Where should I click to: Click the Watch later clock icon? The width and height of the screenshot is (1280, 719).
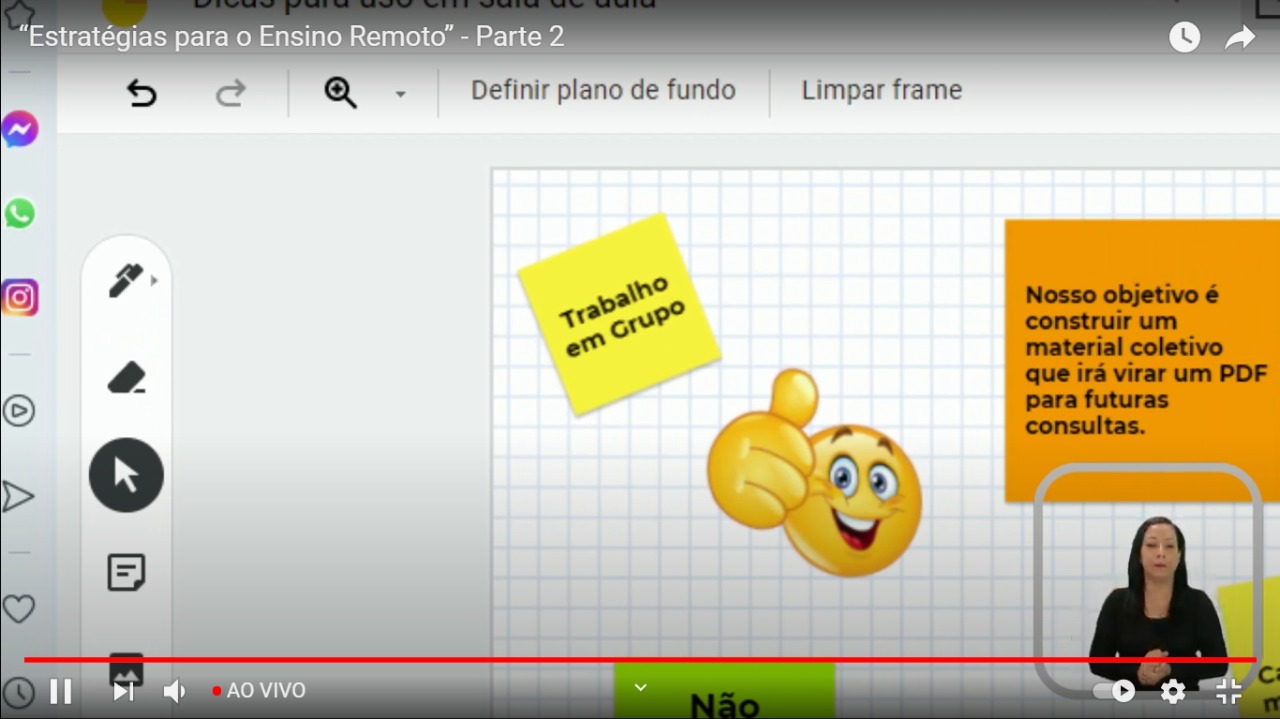1184,38
